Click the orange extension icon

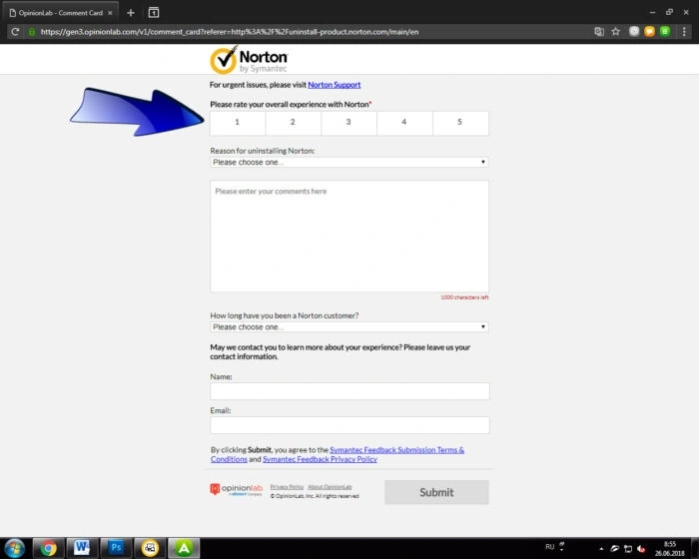coord(650,31)
